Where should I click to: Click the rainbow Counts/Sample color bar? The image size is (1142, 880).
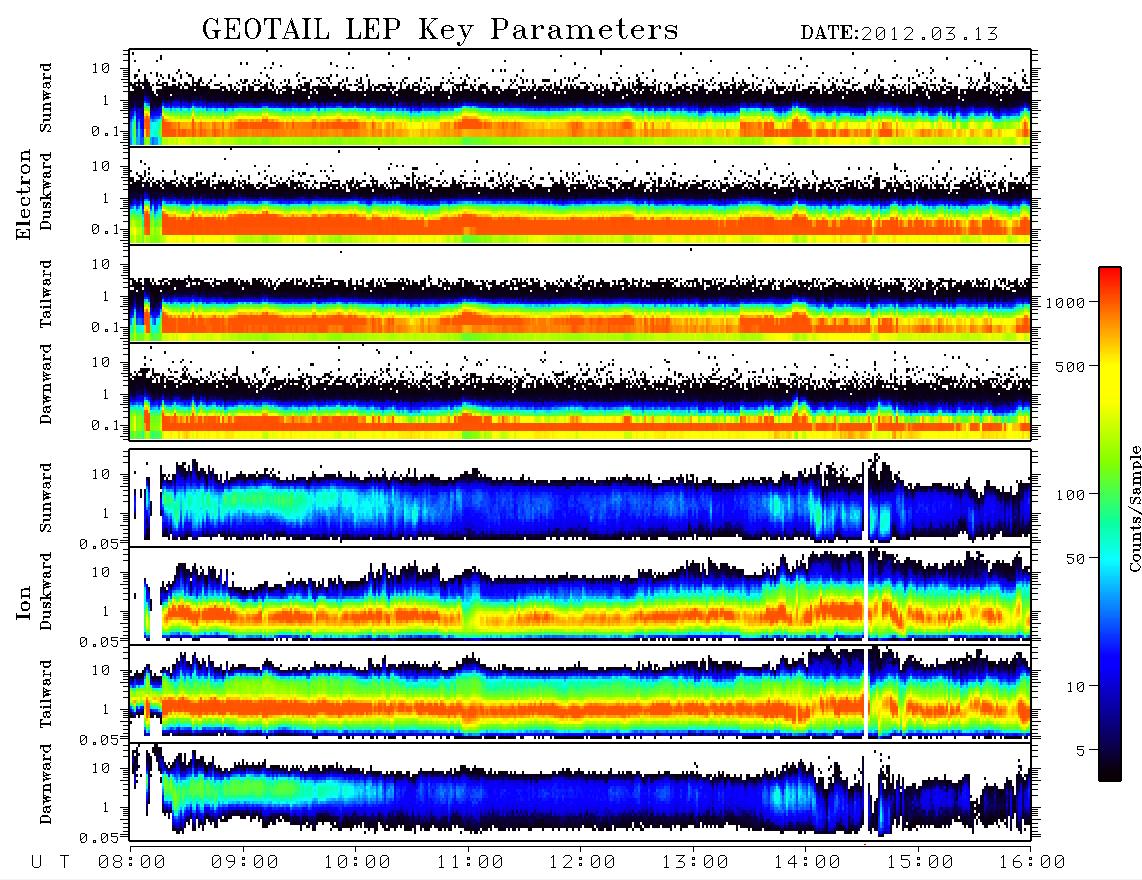pos(1110,524)
